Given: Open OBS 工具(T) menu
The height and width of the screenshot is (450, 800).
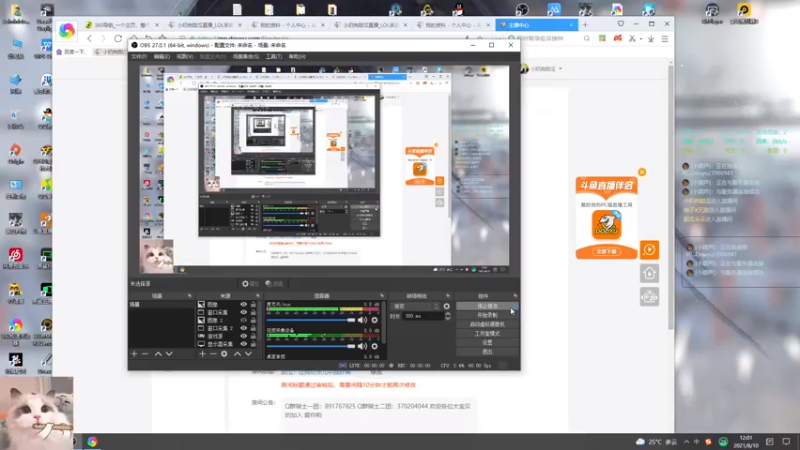Looking at the screenshot, I should coord(274,57).
